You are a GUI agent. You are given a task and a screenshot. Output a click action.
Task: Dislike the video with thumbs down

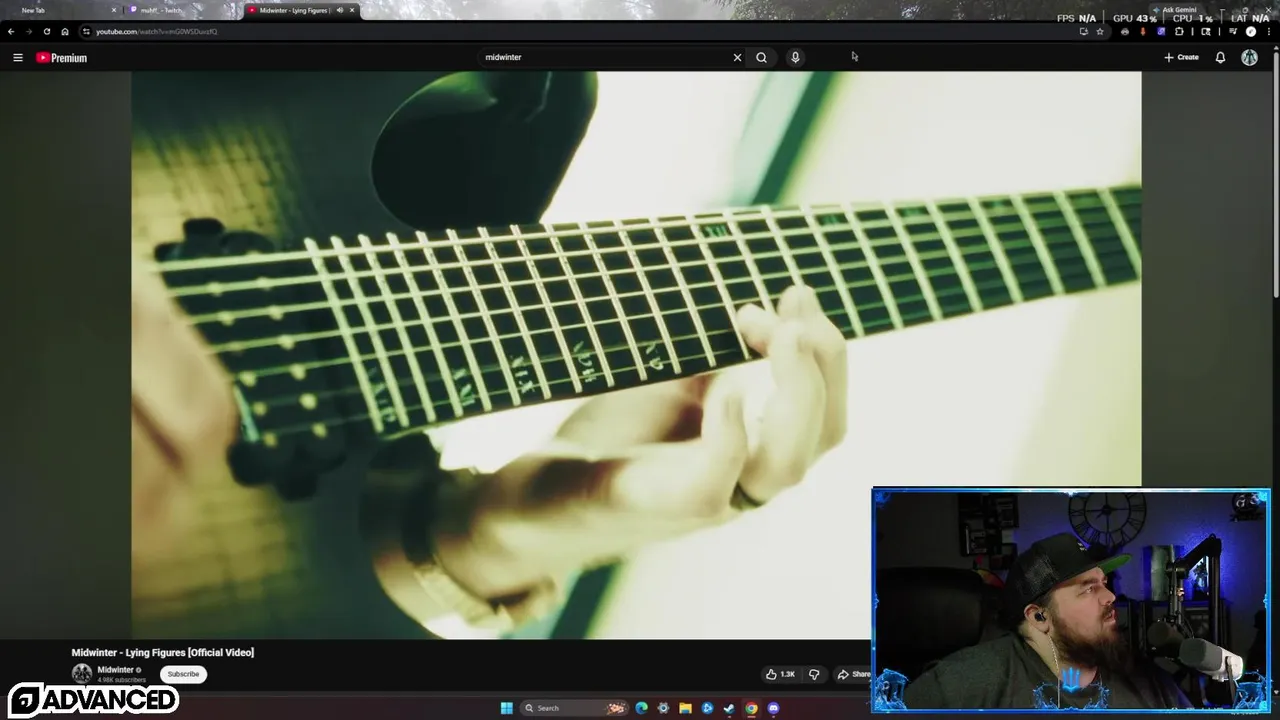tap(814, 674)
